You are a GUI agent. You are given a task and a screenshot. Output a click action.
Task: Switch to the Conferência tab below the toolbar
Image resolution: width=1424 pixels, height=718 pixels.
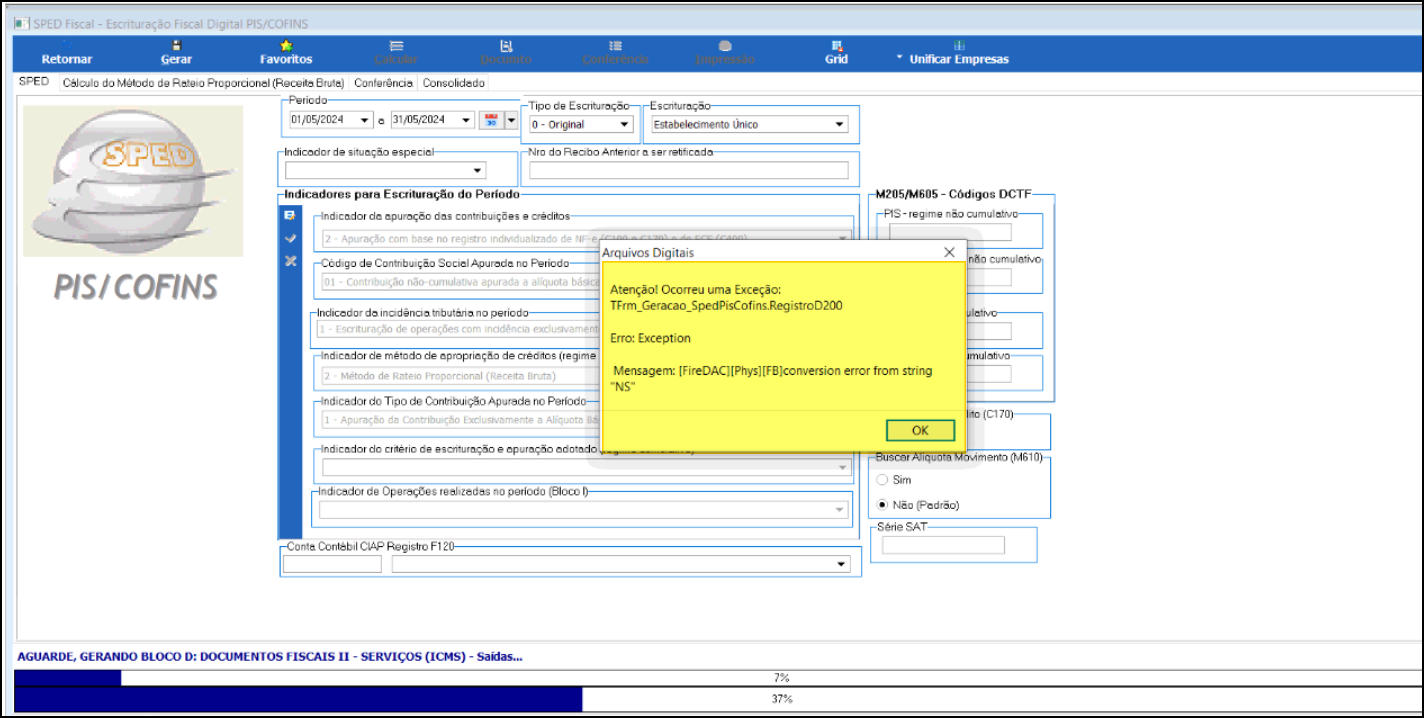pyautogui.click(x=383, y=84)
